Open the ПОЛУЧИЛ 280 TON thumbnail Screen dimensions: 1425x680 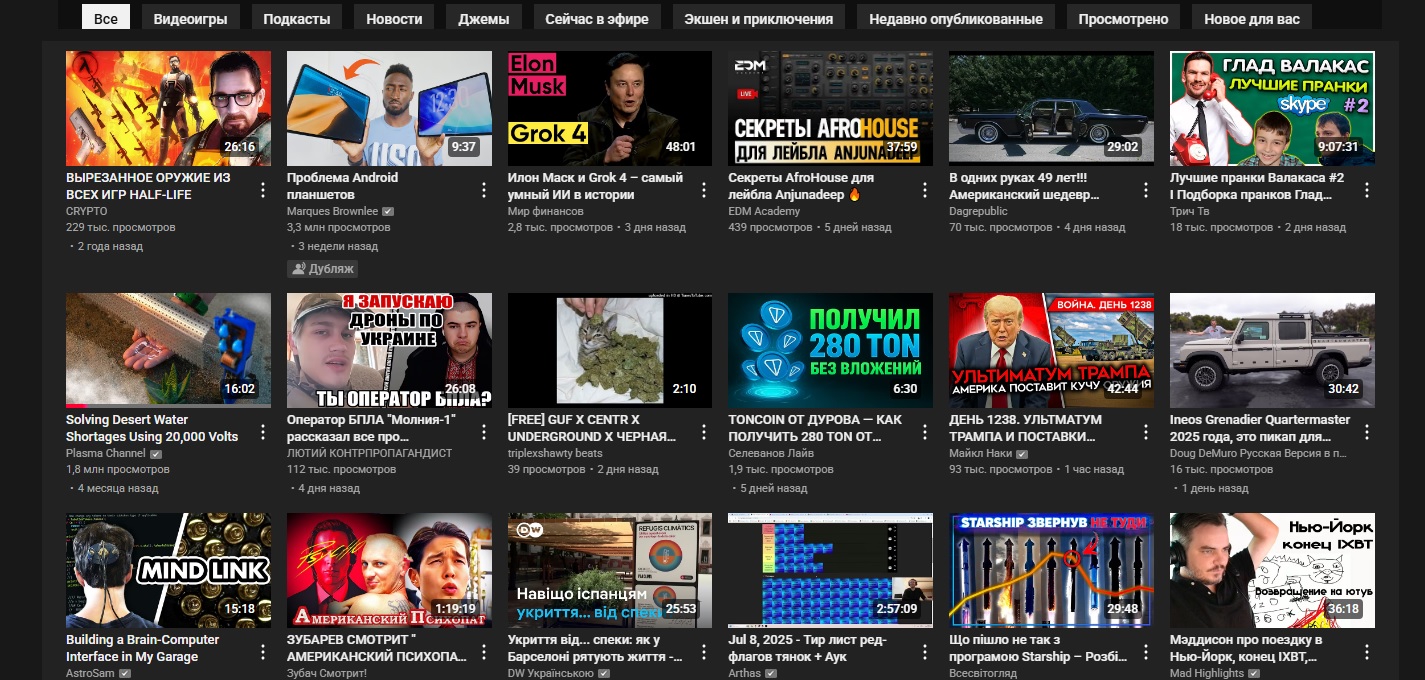click(830, 350)
